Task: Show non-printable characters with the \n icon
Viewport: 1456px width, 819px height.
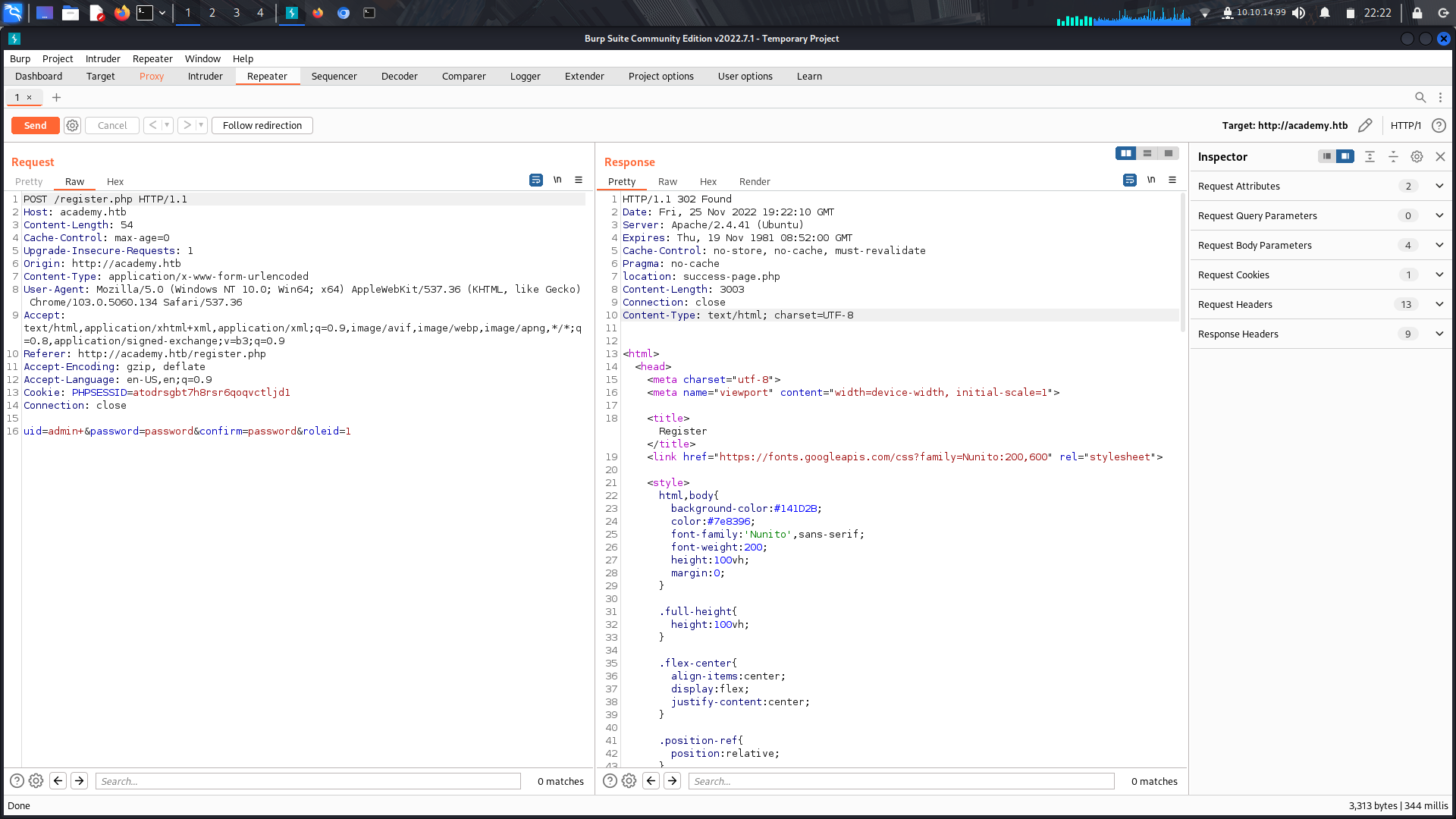Action: click(558, 180)
